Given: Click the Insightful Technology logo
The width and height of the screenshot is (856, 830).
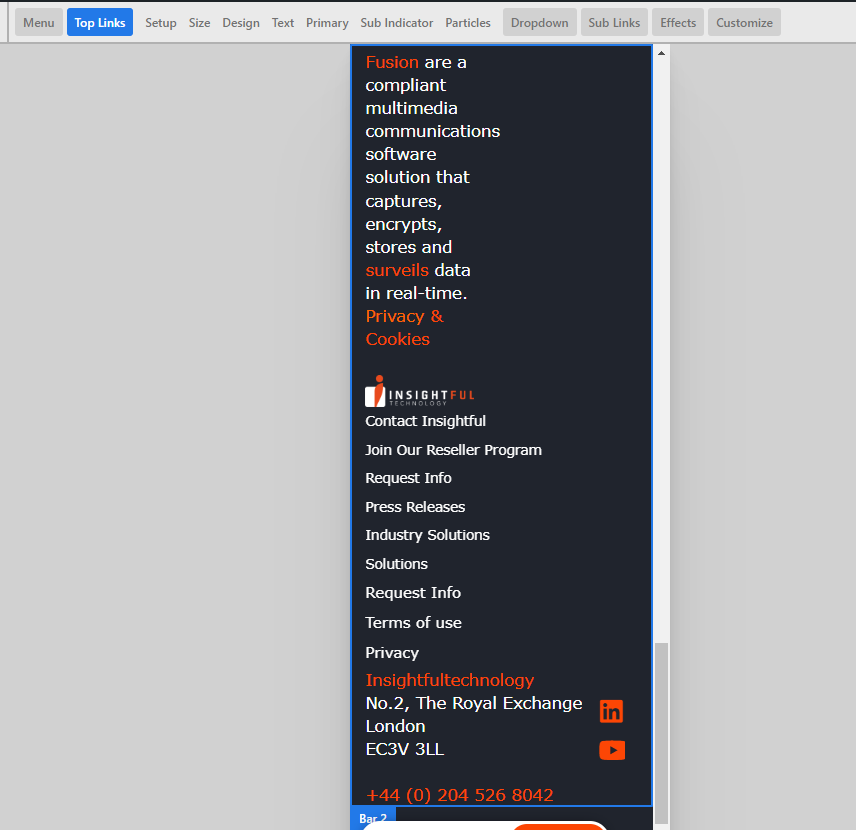Looking at the screenshot, I should coord(419,391).
